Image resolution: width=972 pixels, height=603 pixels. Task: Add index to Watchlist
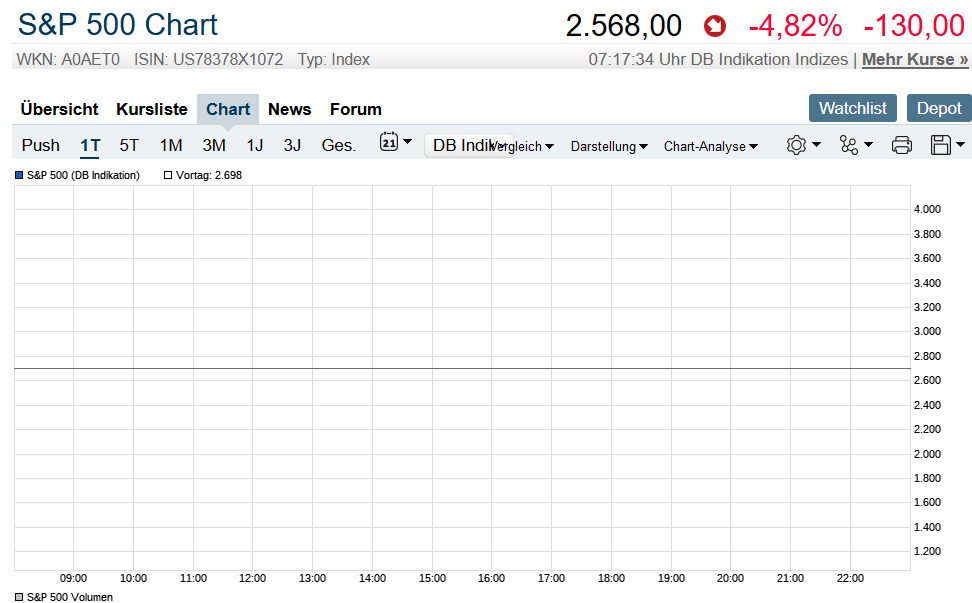(x=853, y=108)
